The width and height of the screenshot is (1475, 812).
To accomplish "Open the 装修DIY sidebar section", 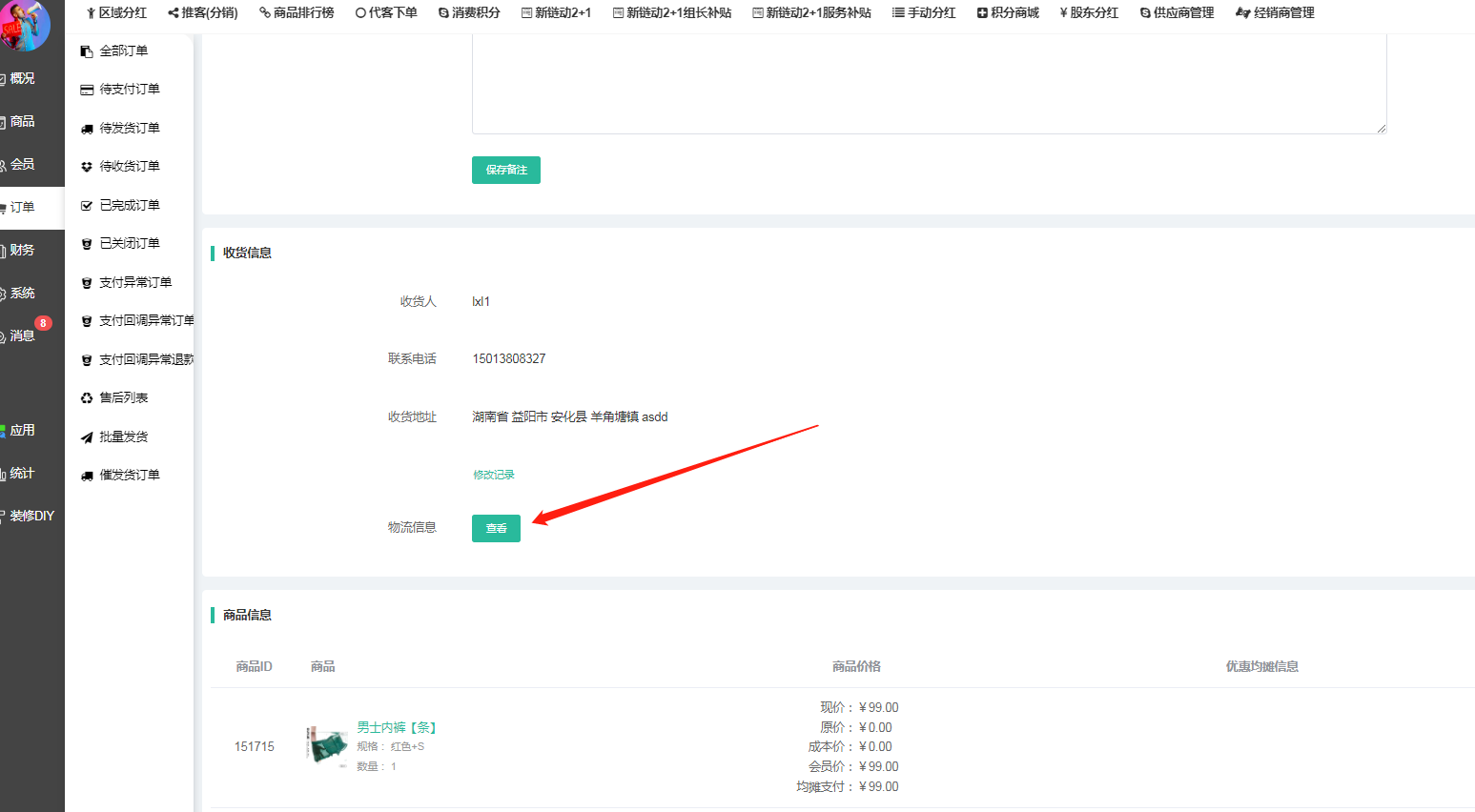I will (x=31, y=516).
